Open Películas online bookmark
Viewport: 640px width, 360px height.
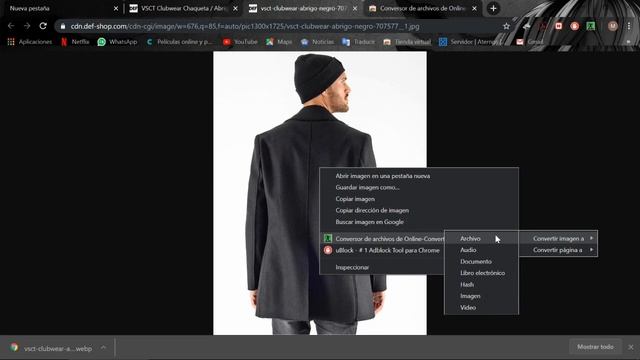[x=179, y=42]
